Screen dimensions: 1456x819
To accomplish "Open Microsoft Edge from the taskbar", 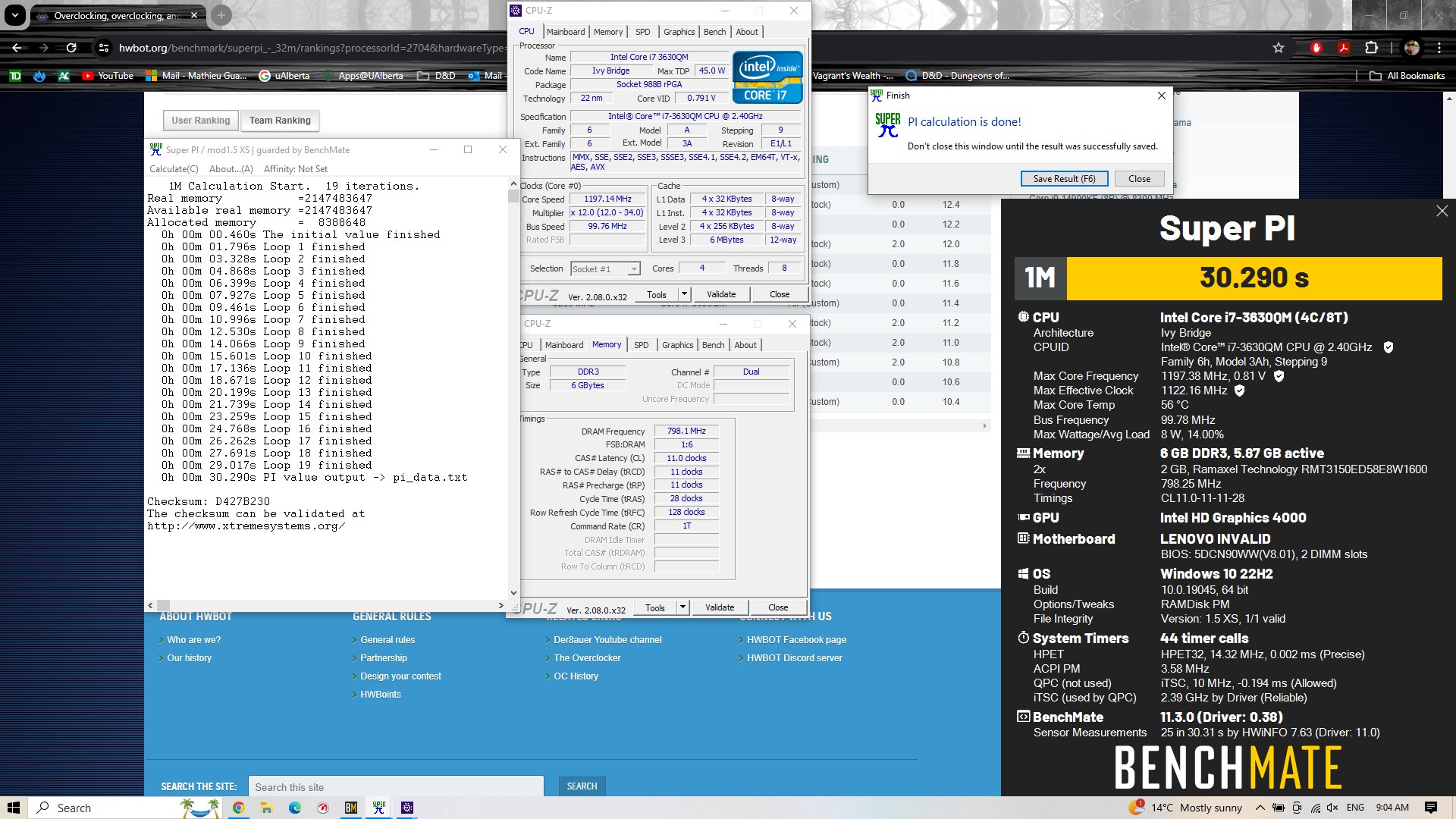I will (x=294, y=808).
